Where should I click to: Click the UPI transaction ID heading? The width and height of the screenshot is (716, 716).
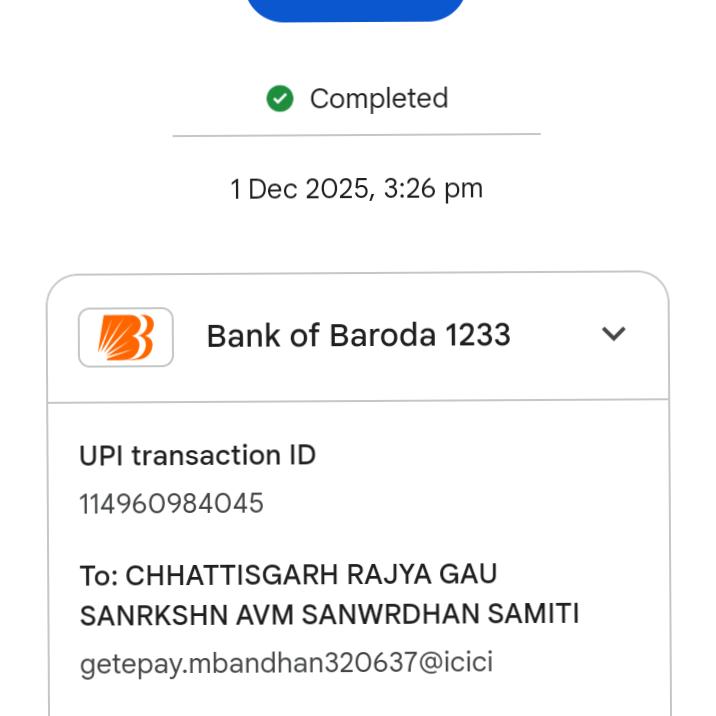coord(197,456)
